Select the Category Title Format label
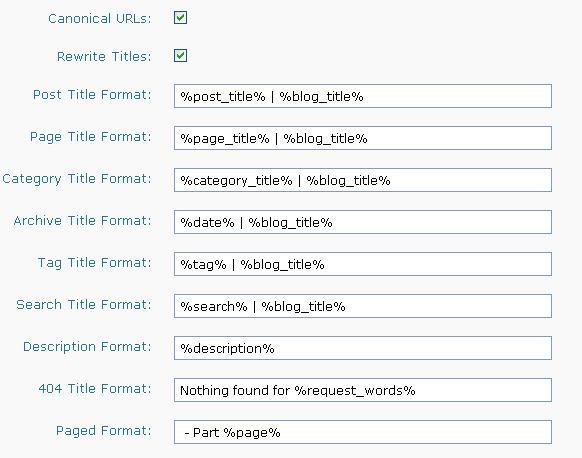Viewport: 582px width, 458px height. coord(77,179)
